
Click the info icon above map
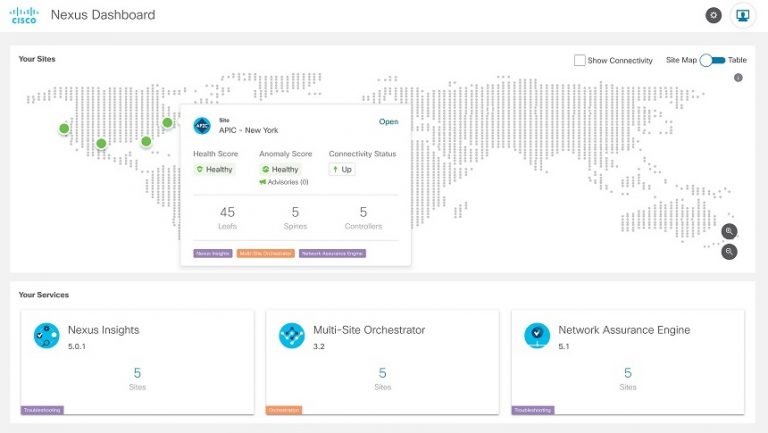738,77
